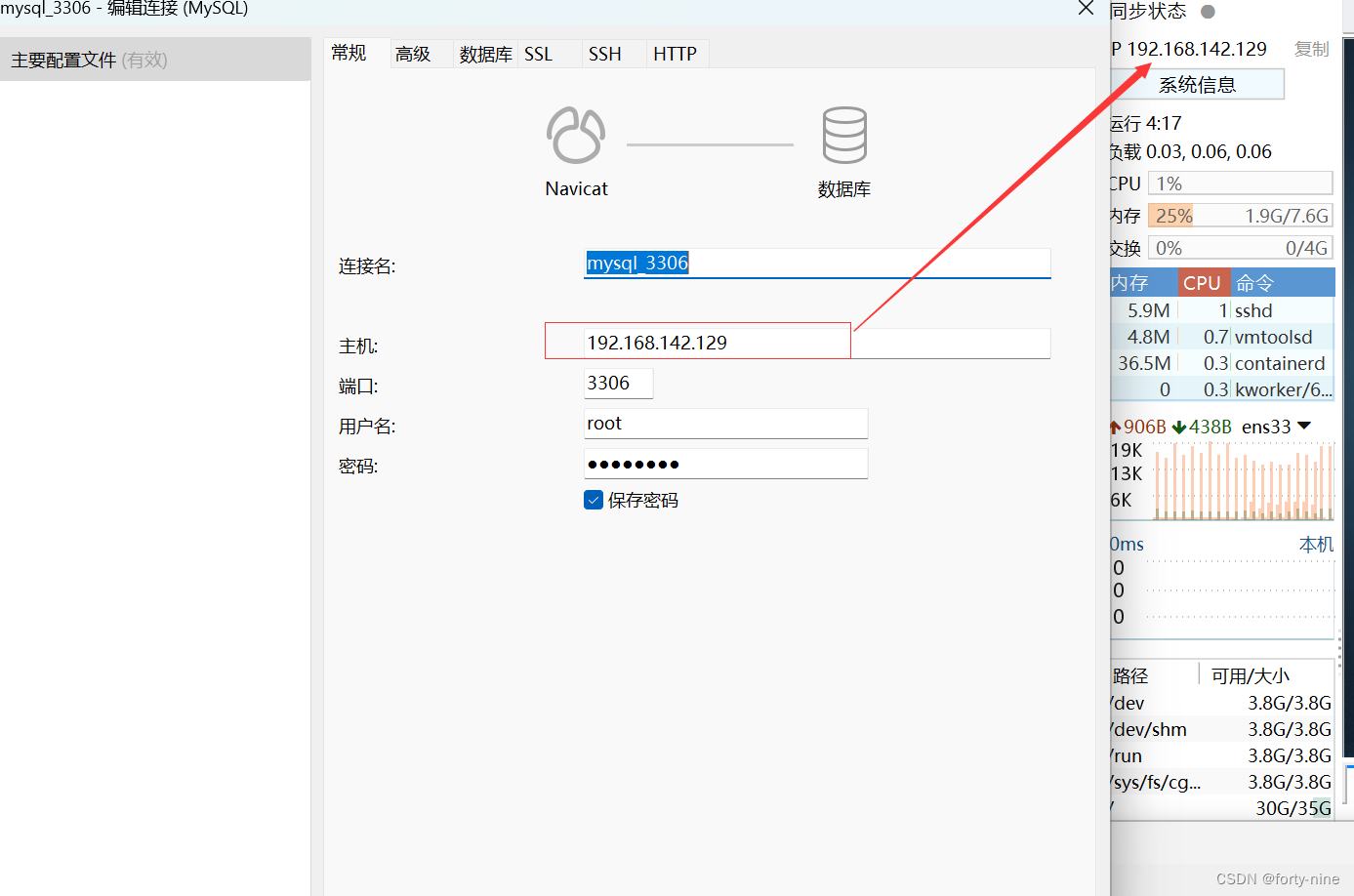Screen dimensions: 1354x896
Task: Click the 可用/大小 column header
Action: pos(1266,675)
